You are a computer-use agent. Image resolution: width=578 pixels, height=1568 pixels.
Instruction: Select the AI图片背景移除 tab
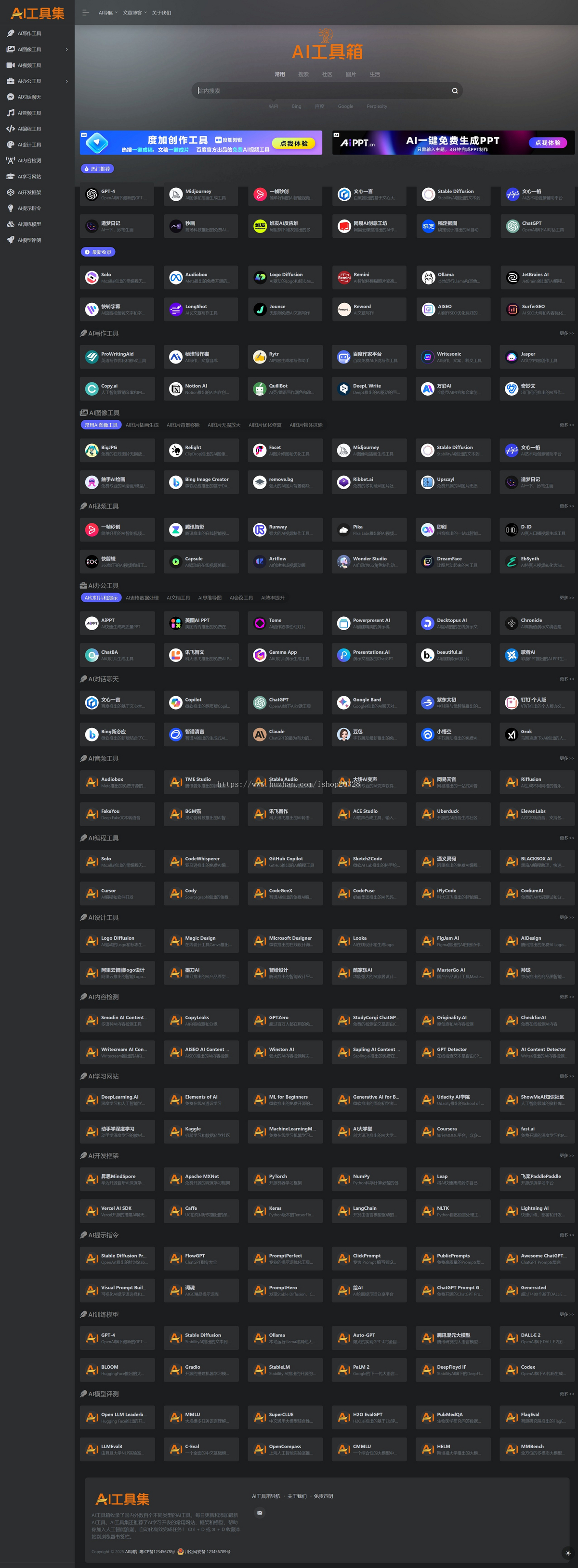click(x=184, y=425)
